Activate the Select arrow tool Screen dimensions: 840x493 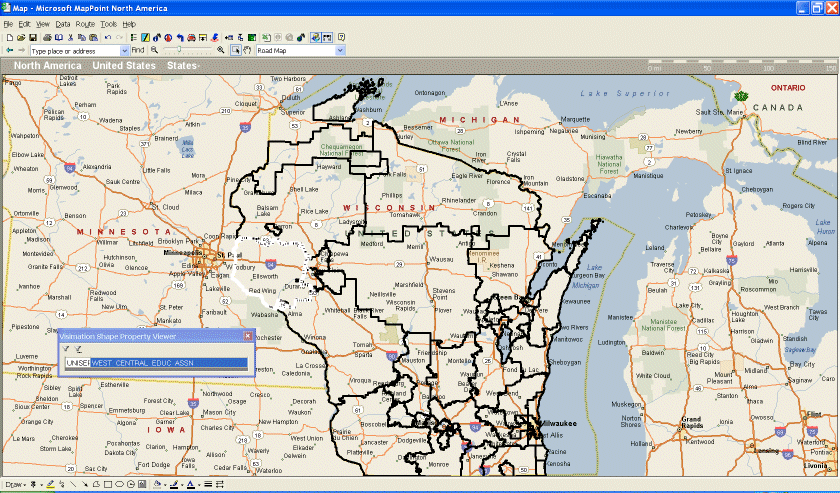tap(236, 50)
